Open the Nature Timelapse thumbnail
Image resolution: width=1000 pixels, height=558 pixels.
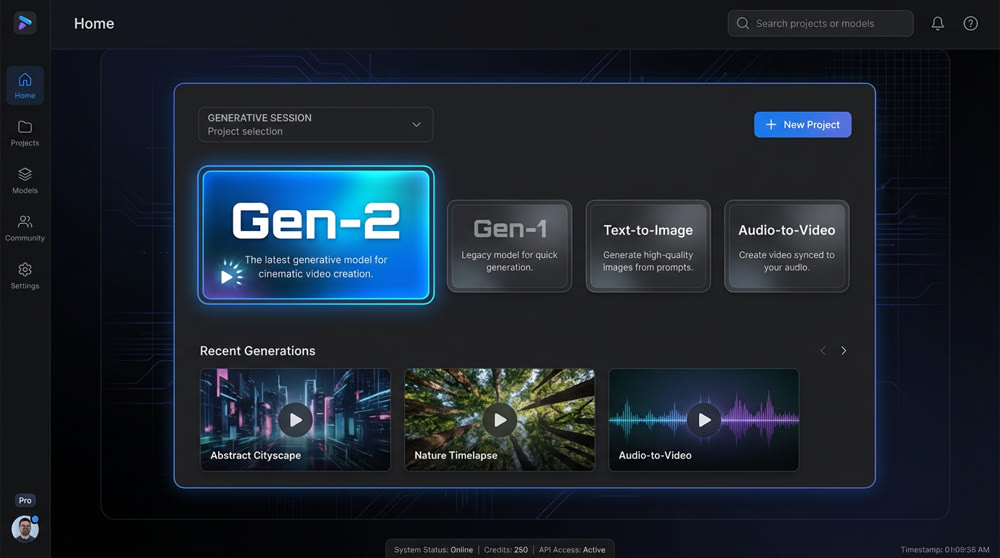tap(499, 420)
